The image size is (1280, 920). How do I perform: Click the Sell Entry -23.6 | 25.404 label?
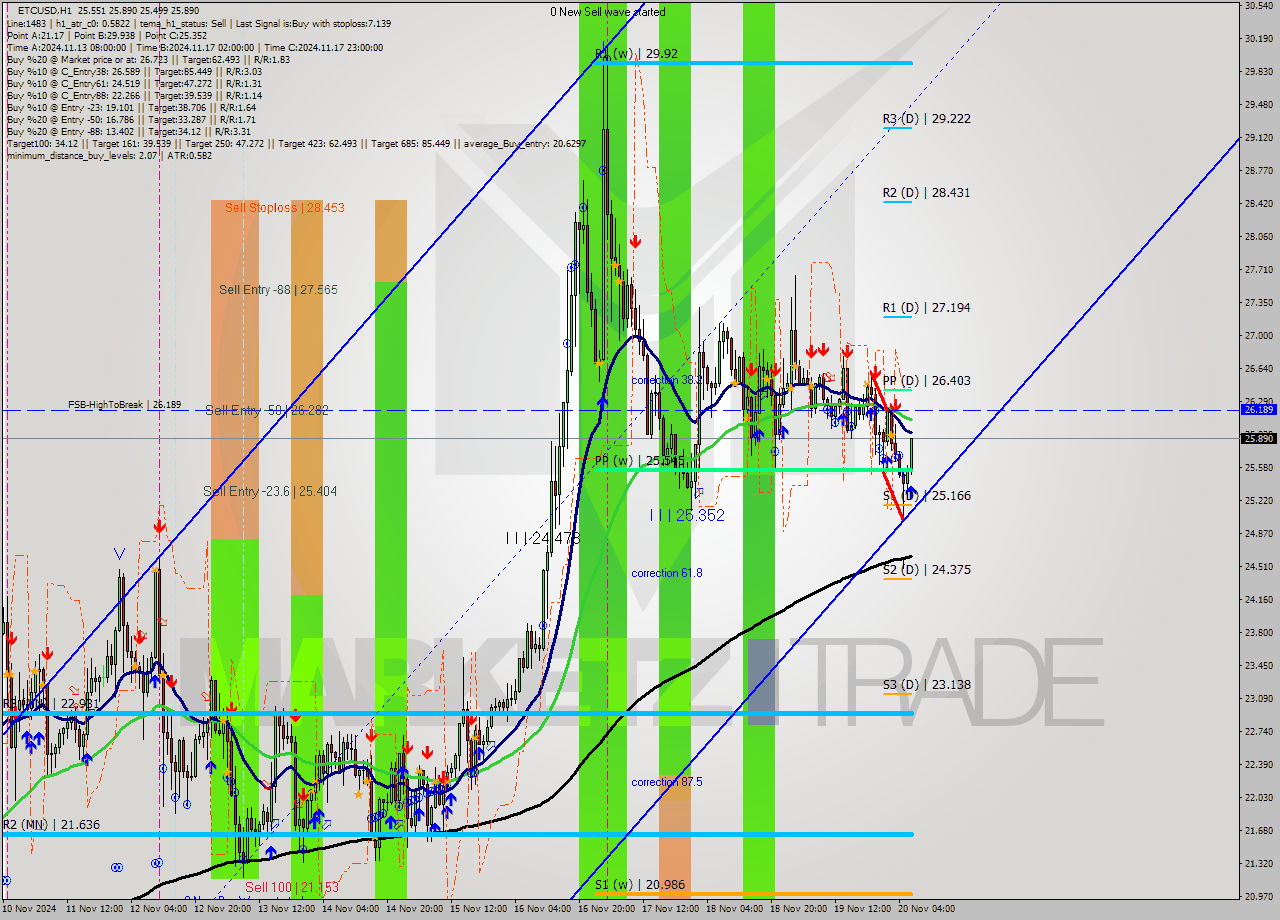(x=270, y=491)
